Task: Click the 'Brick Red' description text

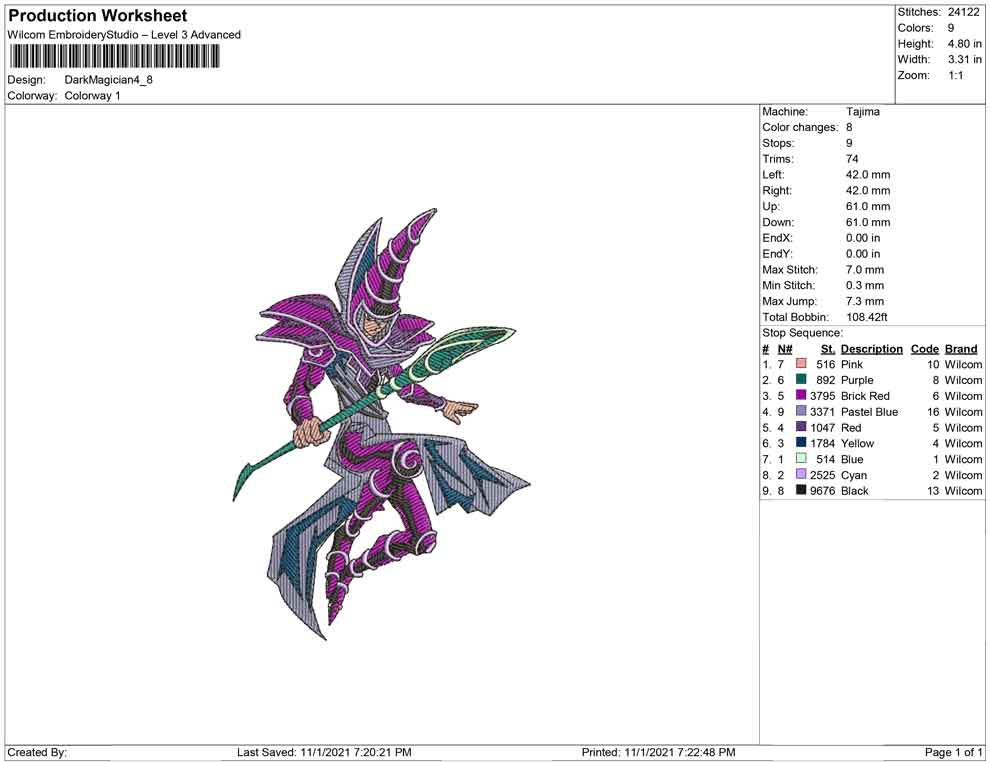Action: [x=865, y=396]
